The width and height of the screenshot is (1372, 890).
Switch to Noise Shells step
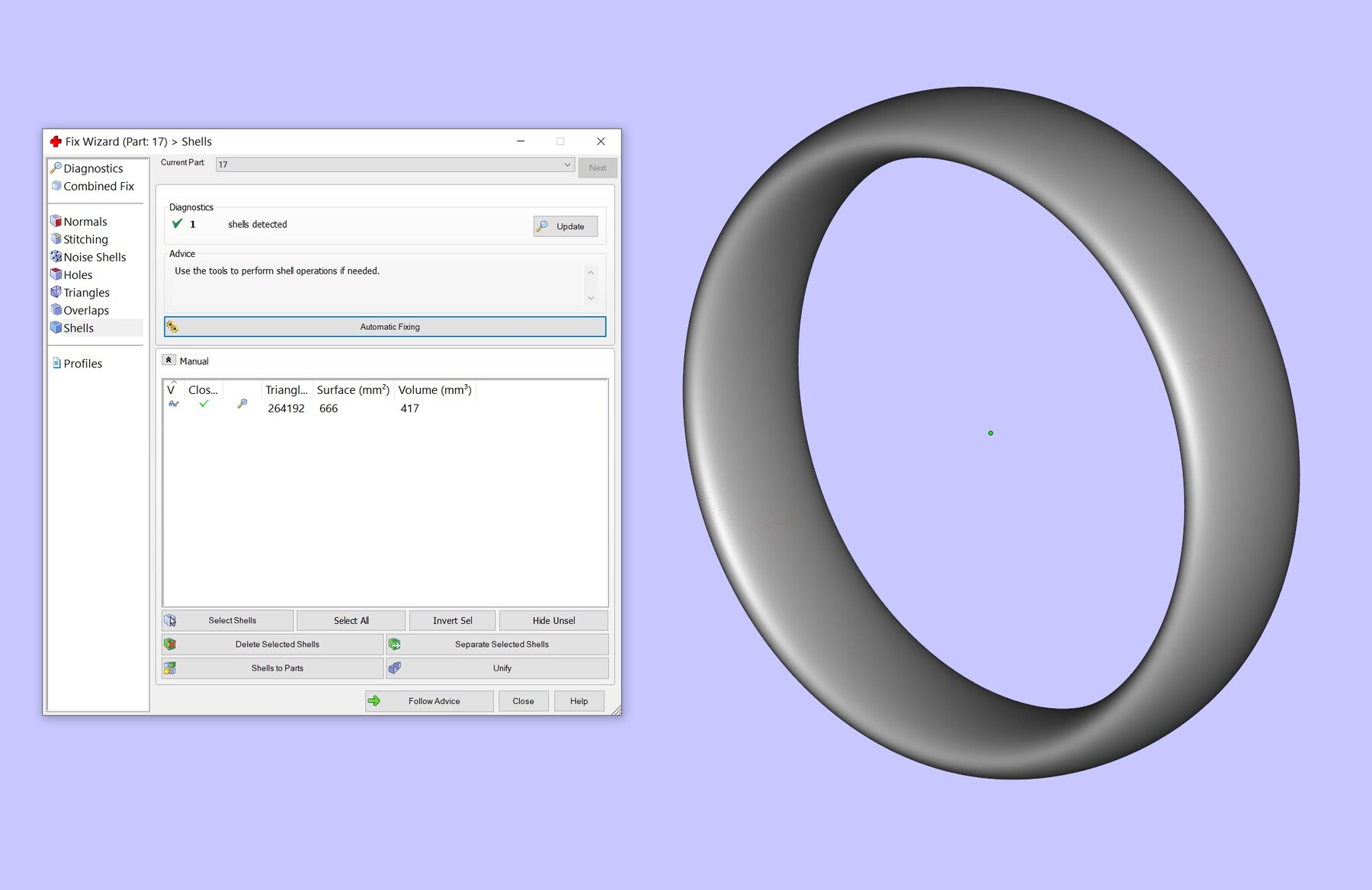pyautogui.click(x=95, y=257)
